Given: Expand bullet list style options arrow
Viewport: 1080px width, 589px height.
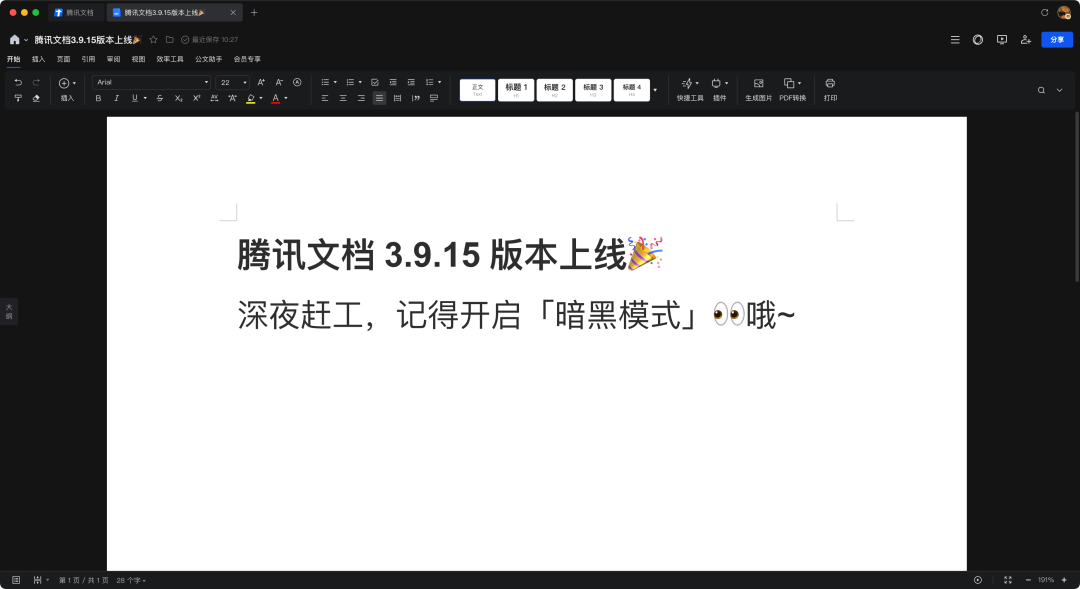Looking at the screenshot, I should pyautogui.click(x=335, y=83).
